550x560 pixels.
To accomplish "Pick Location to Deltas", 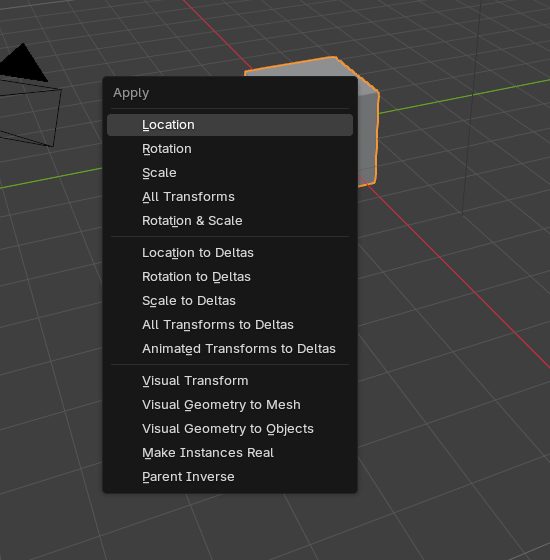I will click(230, 253).
